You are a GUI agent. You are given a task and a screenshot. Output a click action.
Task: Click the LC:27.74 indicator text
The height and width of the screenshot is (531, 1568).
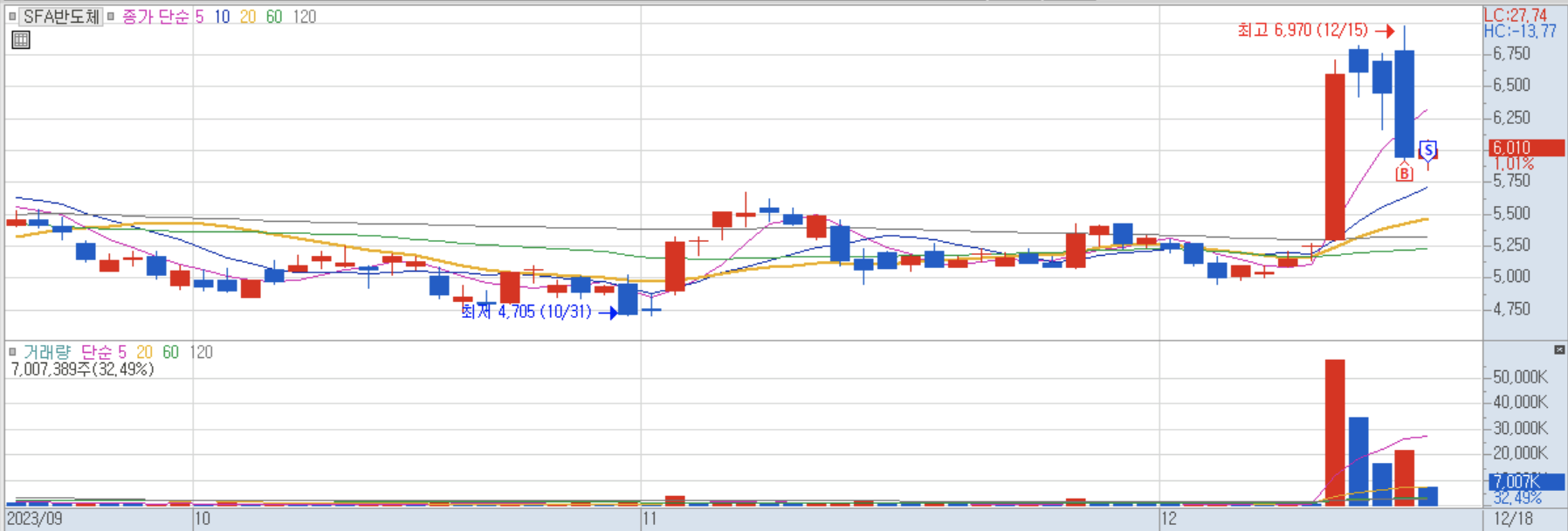(1515, 15)
